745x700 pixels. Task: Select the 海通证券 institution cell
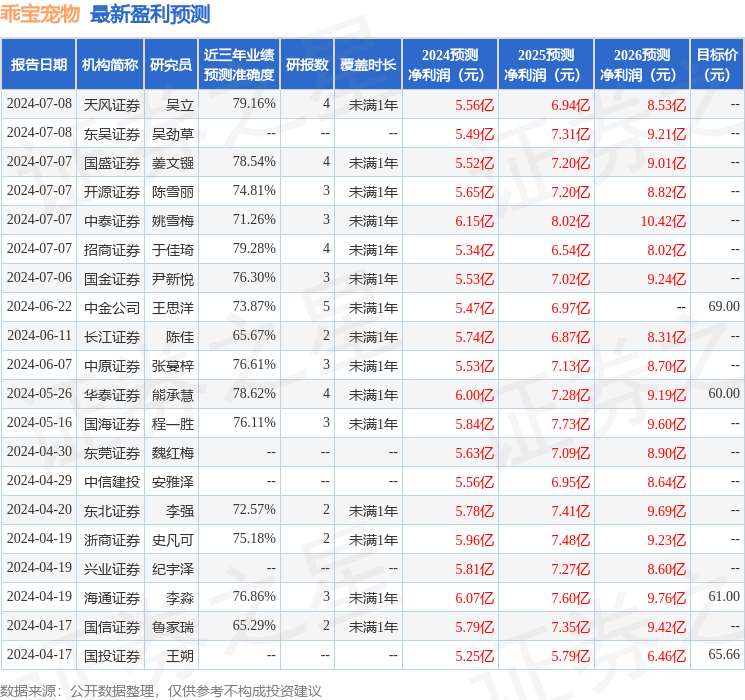[112, 598]
